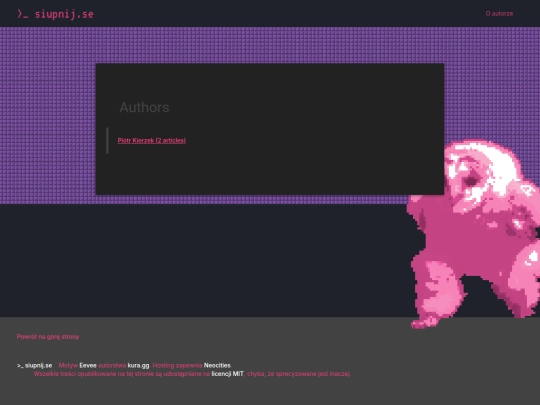Open the Neocities hosting link
The image size is (540, 405).
tap(217, 365)
